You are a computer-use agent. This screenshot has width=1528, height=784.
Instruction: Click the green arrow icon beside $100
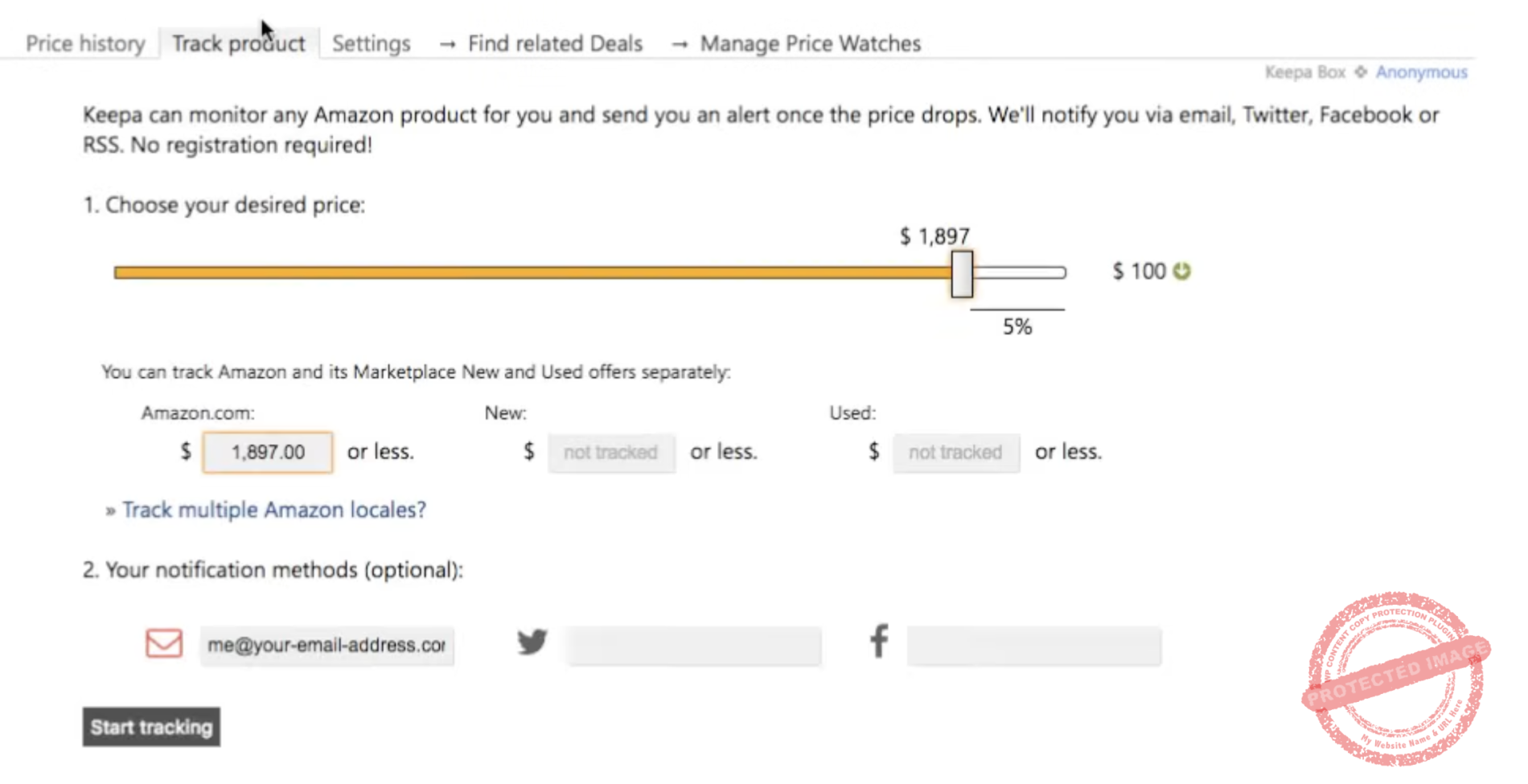click(1181, 271)
